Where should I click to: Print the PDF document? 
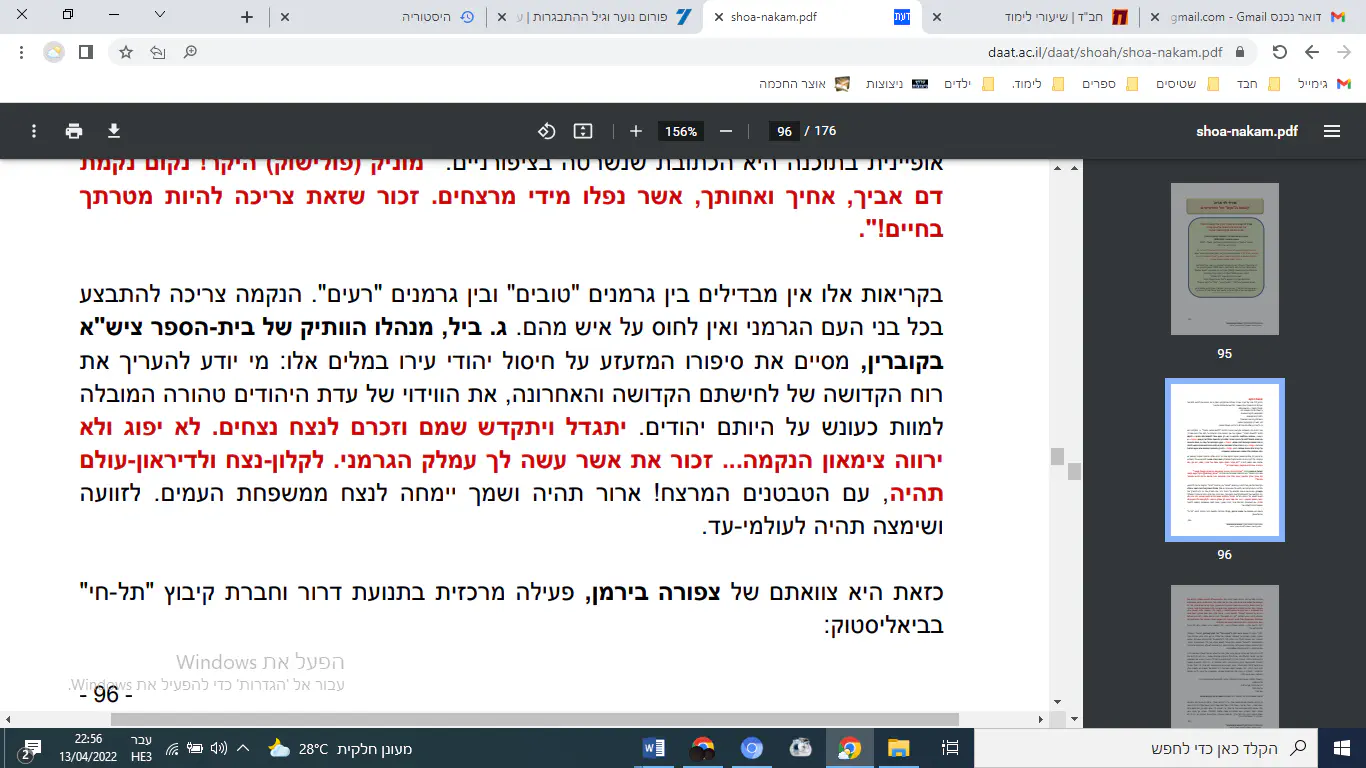click(74, 131)
